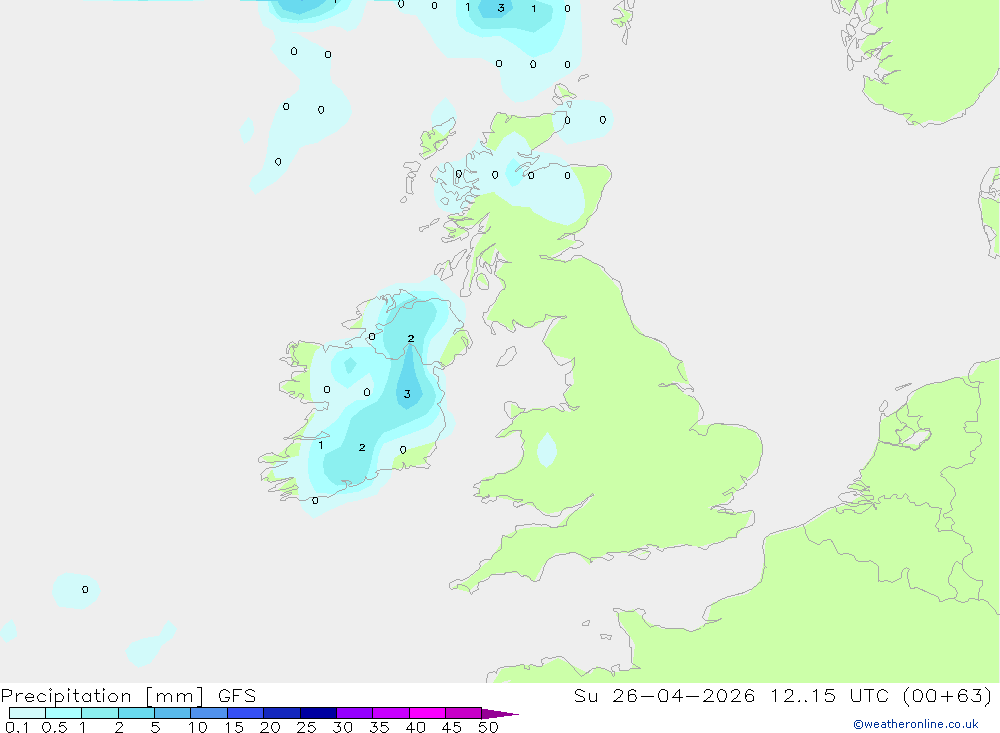Click the '50' legend scale label
This screenshot has height=733, width=1000.
(x=488, y=727)
